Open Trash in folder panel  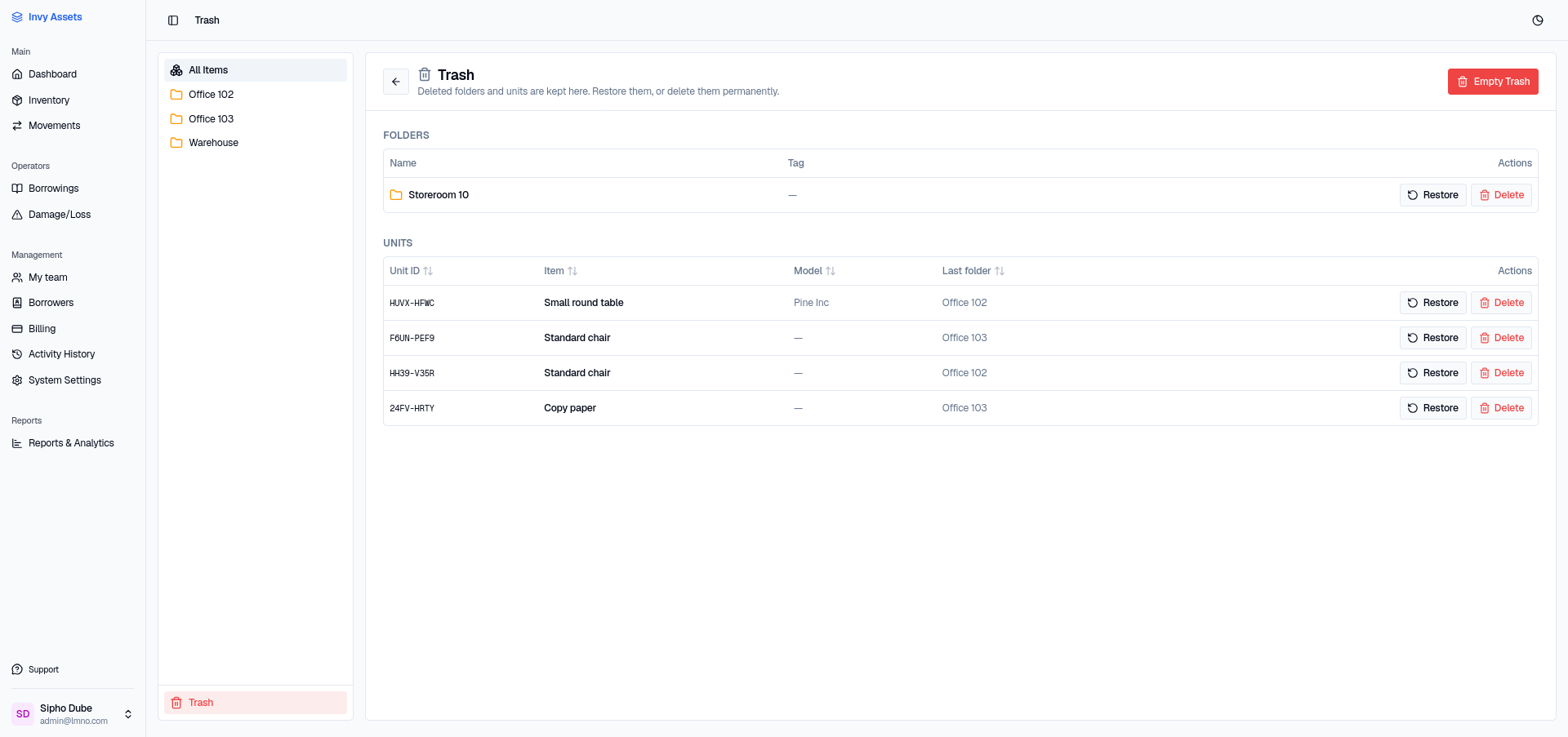256,703
